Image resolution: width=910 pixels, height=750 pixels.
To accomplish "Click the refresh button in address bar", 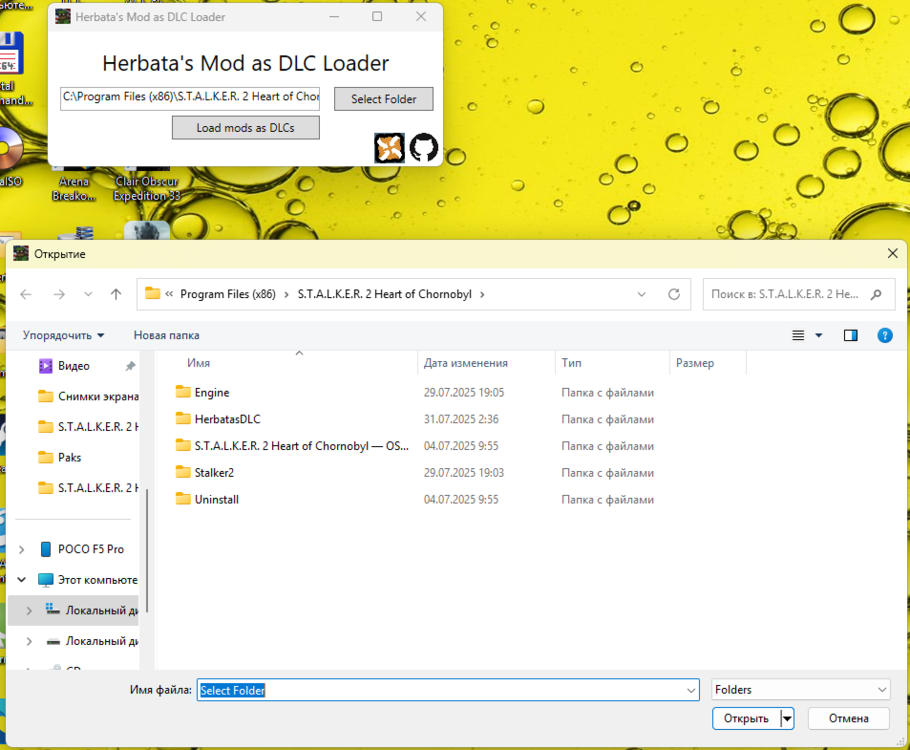I will [674, 294].
